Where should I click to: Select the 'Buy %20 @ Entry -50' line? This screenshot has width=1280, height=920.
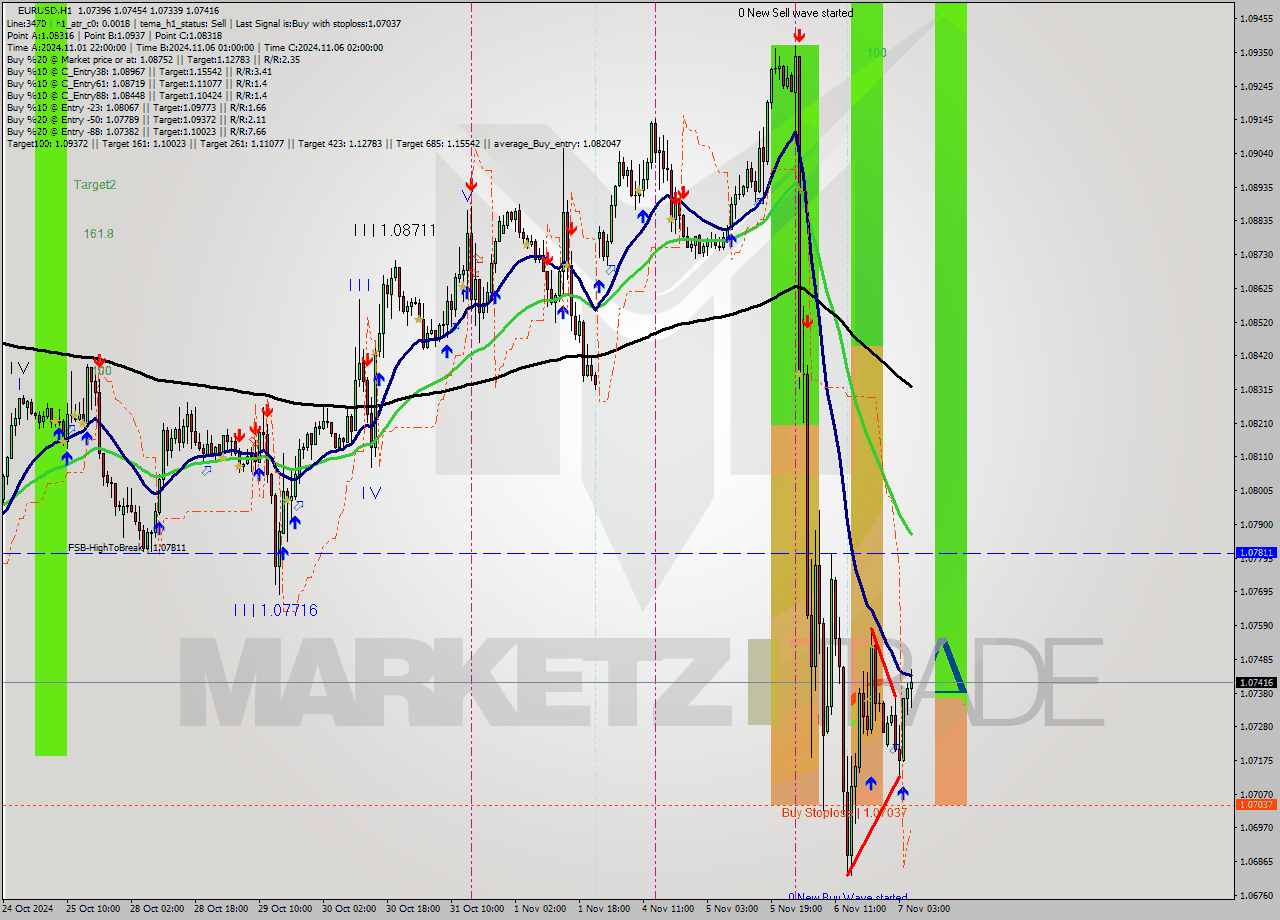136,119
